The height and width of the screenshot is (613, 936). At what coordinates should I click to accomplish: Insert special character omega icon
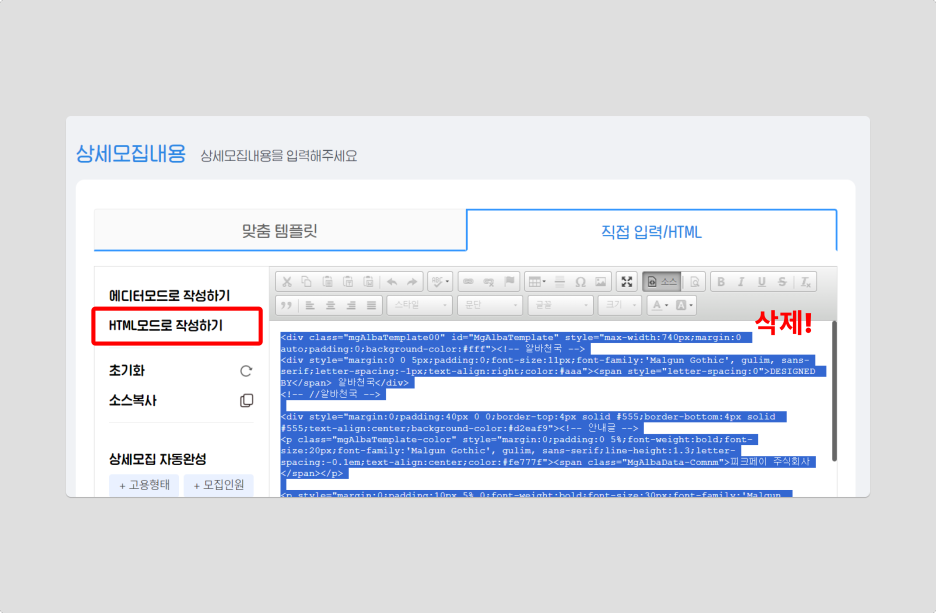[580, 282]
